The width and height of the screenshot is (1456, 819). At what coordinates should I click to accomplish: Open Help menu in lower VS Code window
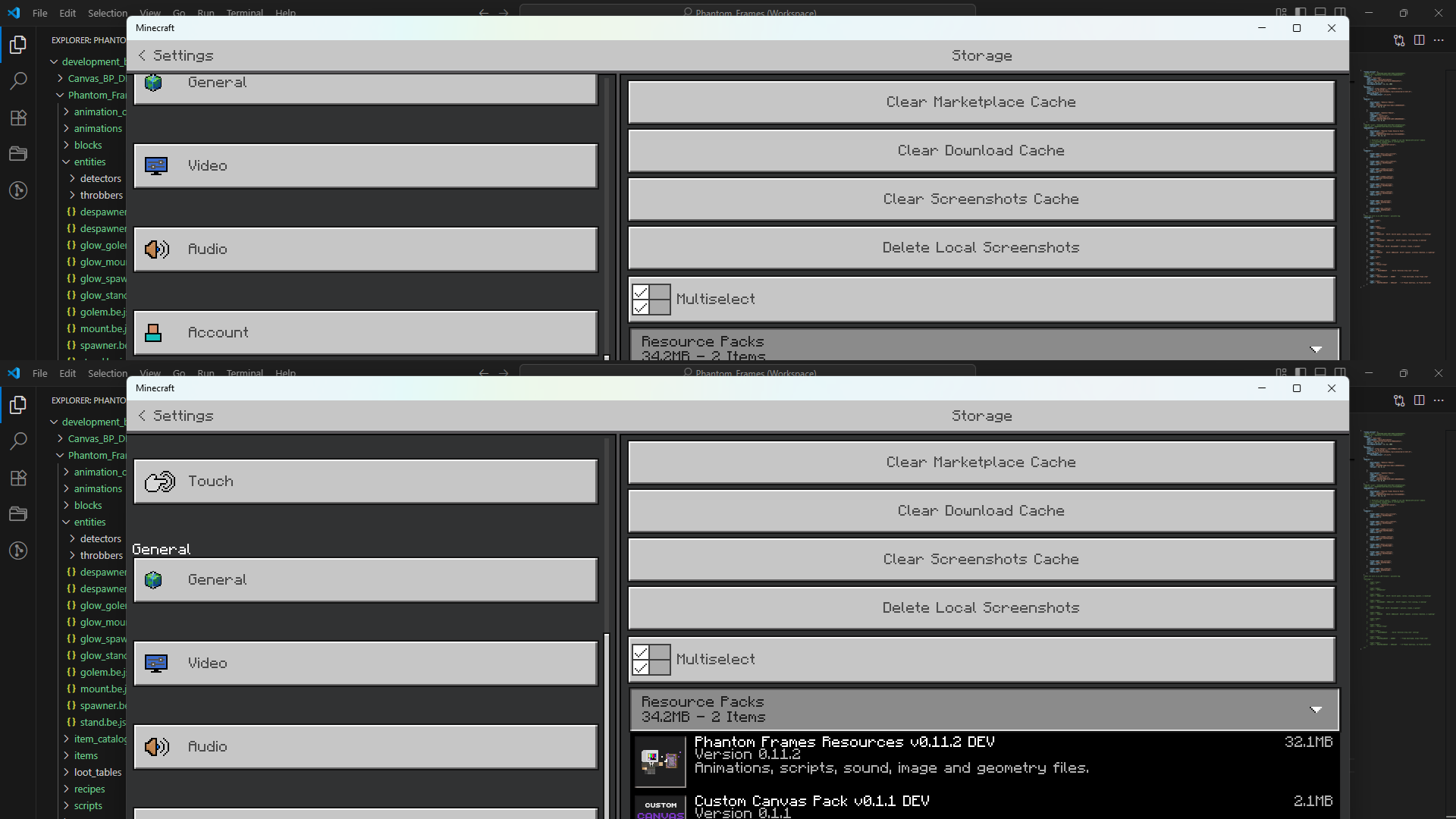pos(285,373)
